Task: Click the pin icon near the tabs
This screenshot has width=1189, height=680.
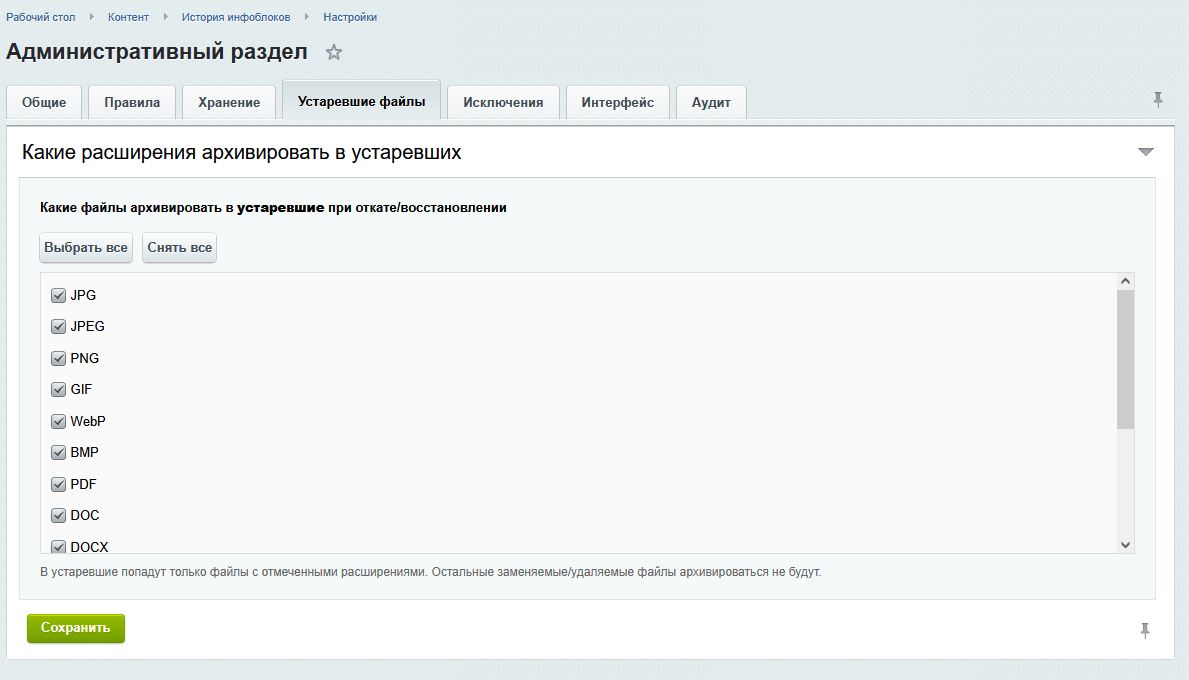Action: click(1156, 98)
